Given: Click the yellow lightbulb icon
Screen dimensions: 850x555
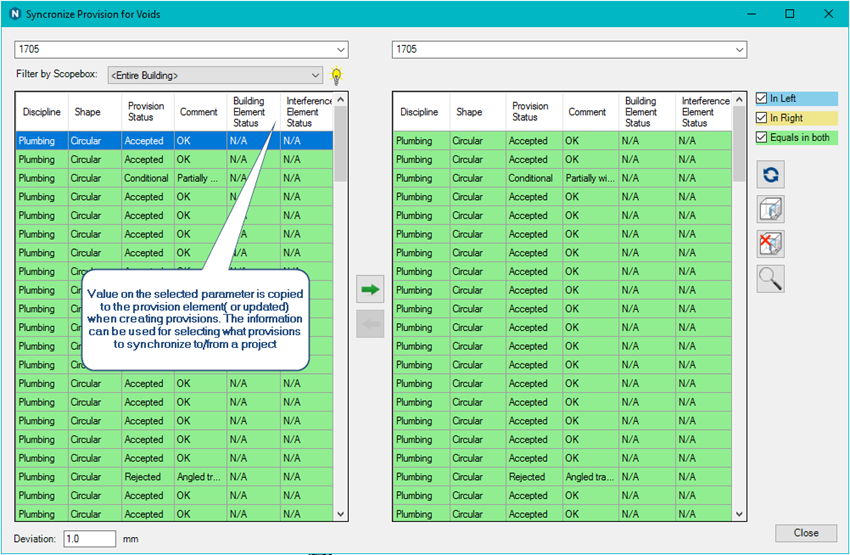Looking at the screenshot, I should tap(337, 75).
